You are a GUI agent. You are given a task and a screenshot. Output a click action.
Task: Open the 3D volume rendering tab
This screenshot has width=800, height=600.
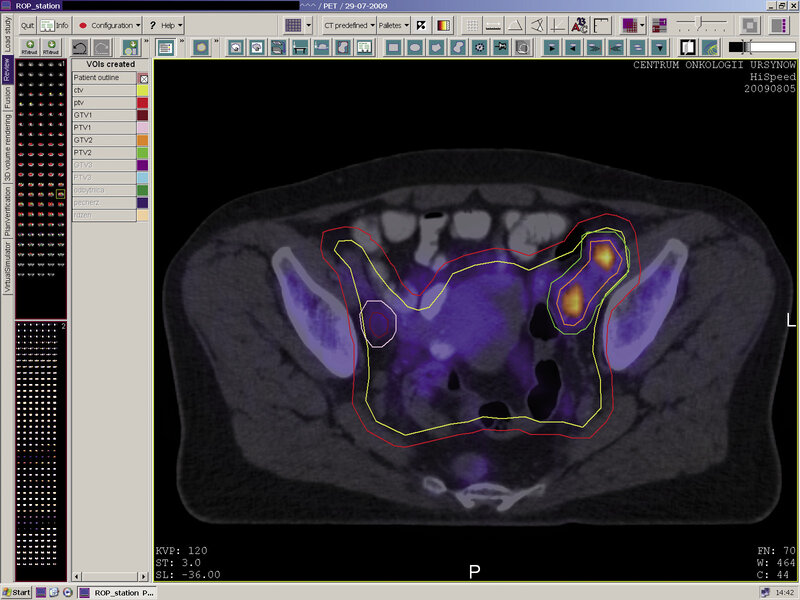pyautogui.click(x=7, y=147)
